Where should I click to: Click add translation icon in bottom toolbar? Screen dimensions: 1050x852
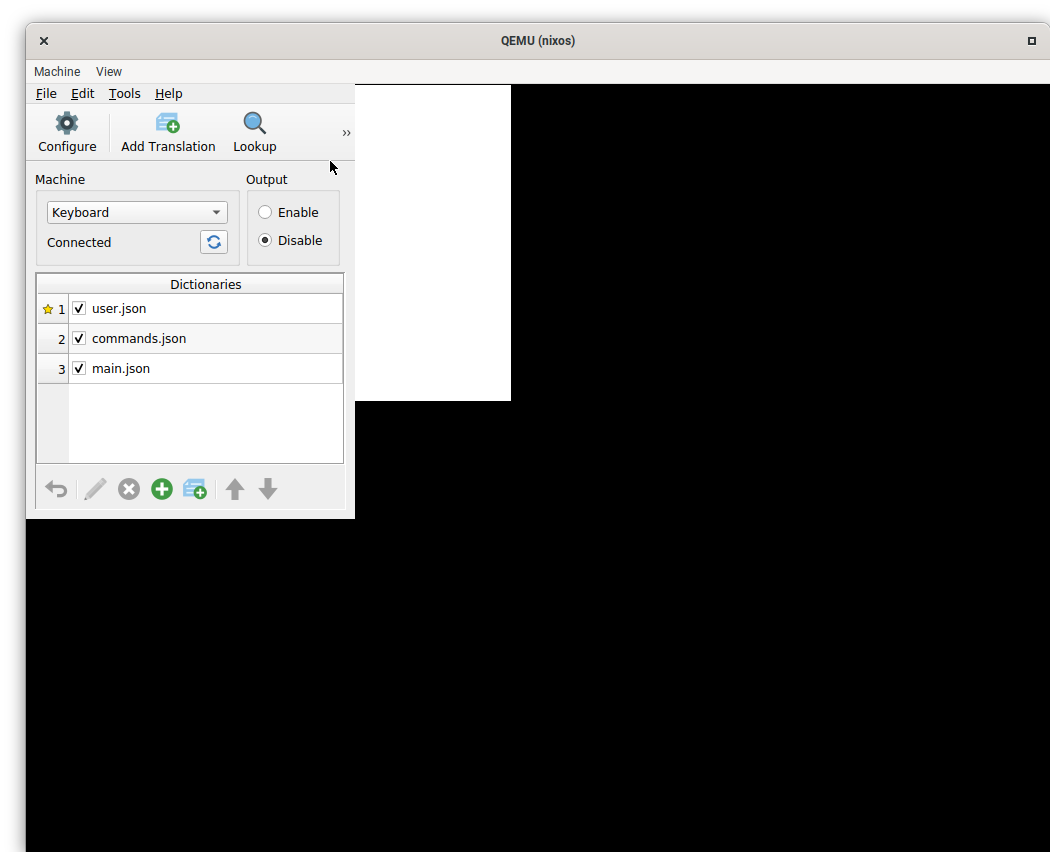(195, 489)
